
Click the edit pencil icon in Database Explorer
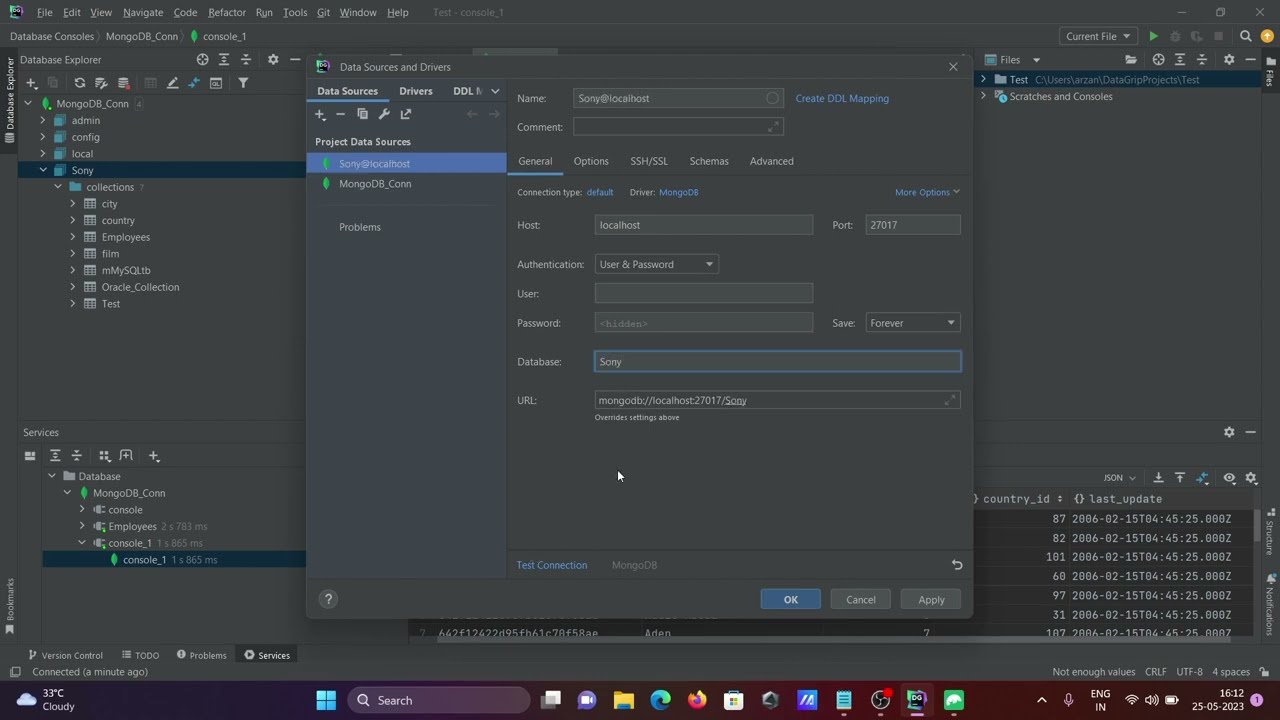[x=172, y=83]
